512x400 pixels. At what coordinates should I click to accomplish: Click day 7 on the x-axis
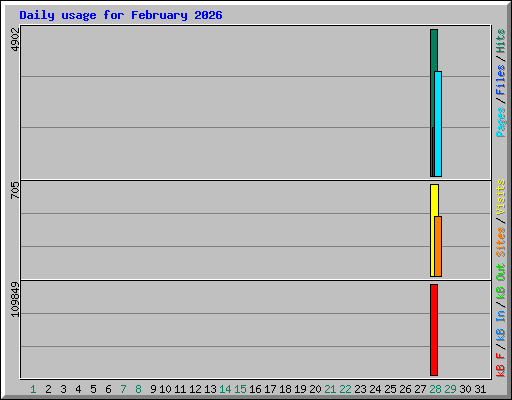coord(123,389)
